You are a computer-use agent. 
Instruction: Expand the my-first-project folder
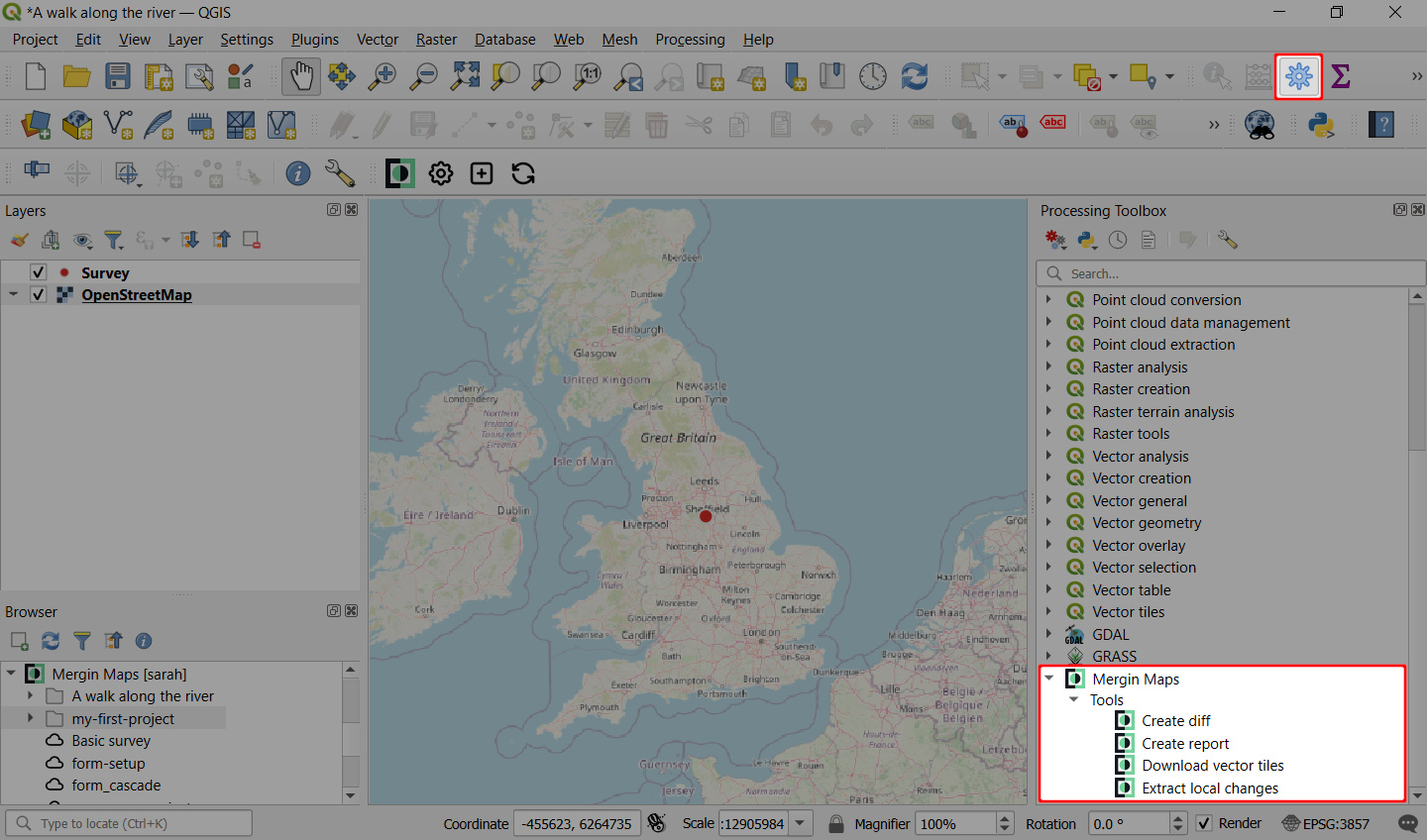coord(31,718)
